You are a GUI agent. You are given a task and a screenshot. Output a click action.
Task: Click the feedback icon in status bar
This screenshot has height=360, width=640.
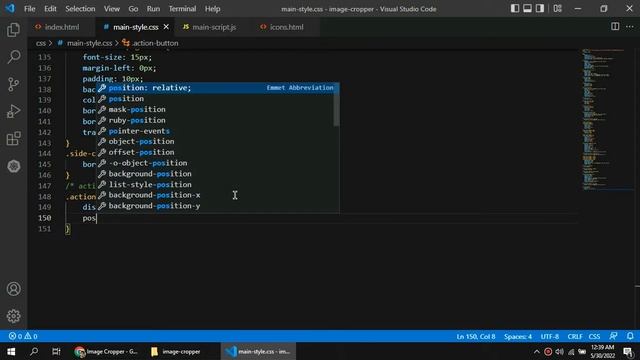point(613,336)
